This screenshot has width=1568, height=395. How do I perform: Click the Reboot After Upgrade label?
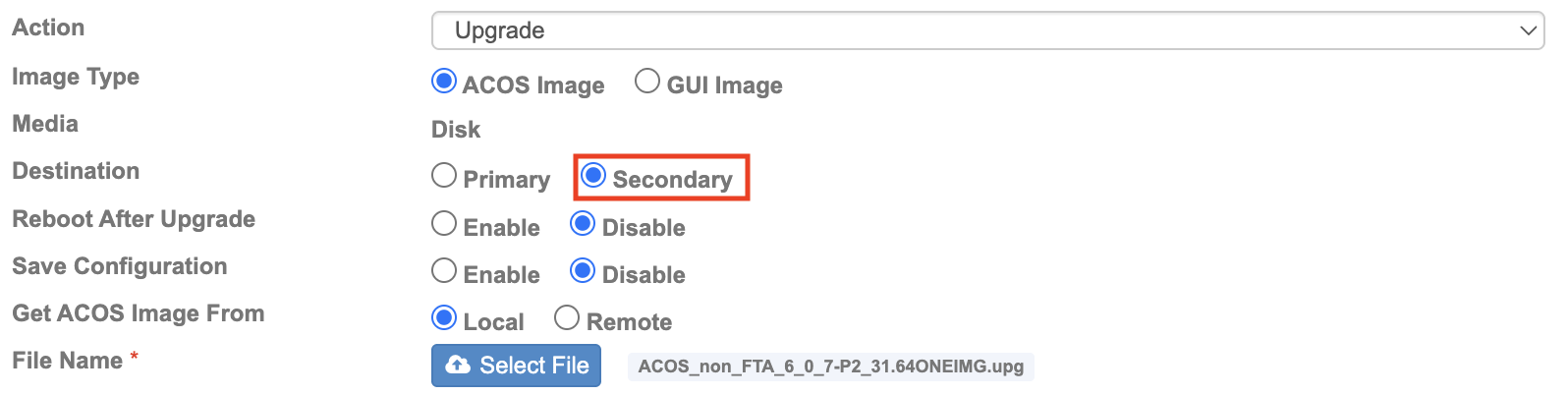tap(134, 219)
